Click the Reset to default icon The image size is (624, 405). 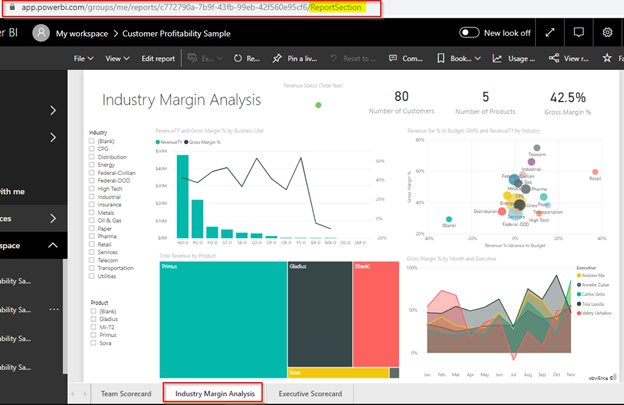click(x=333, y=58)
